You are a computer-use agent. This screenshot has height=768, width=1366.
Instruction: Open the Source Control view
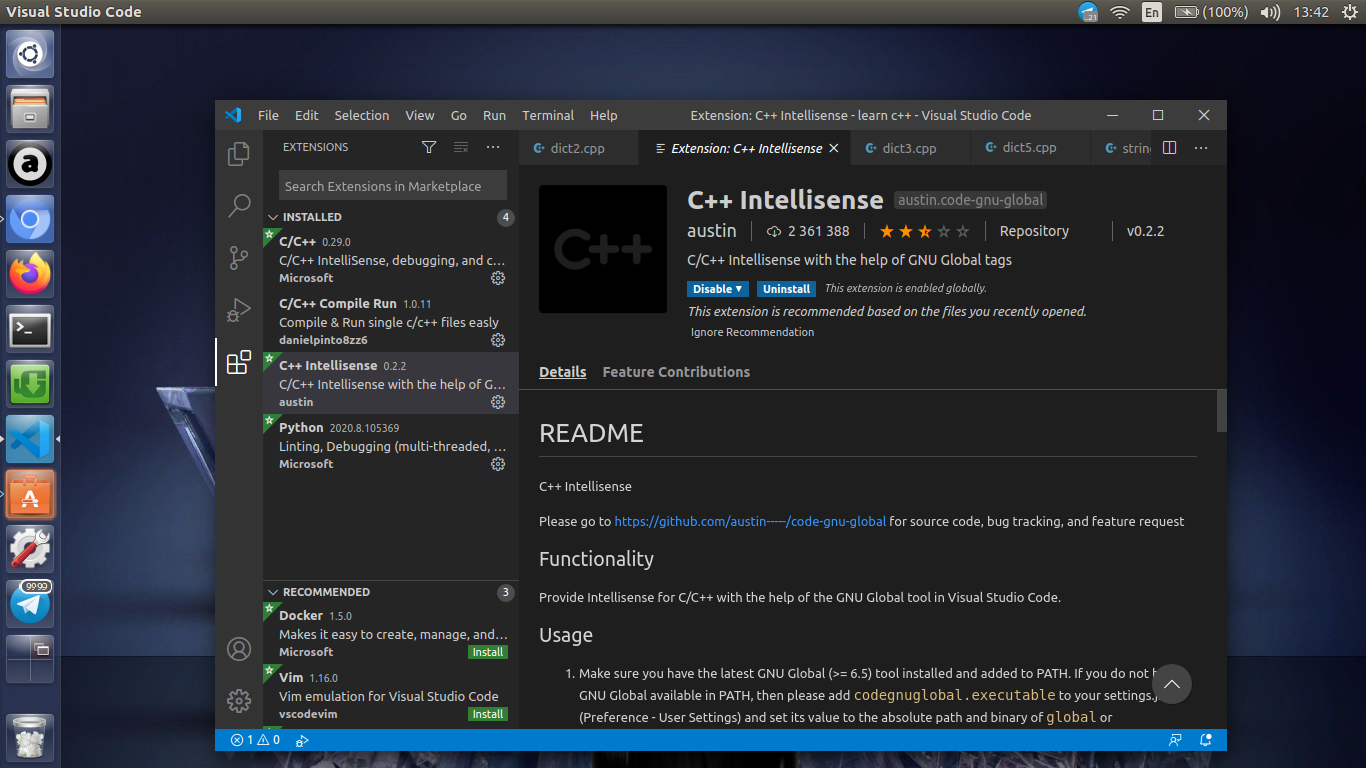coord(239,258)
